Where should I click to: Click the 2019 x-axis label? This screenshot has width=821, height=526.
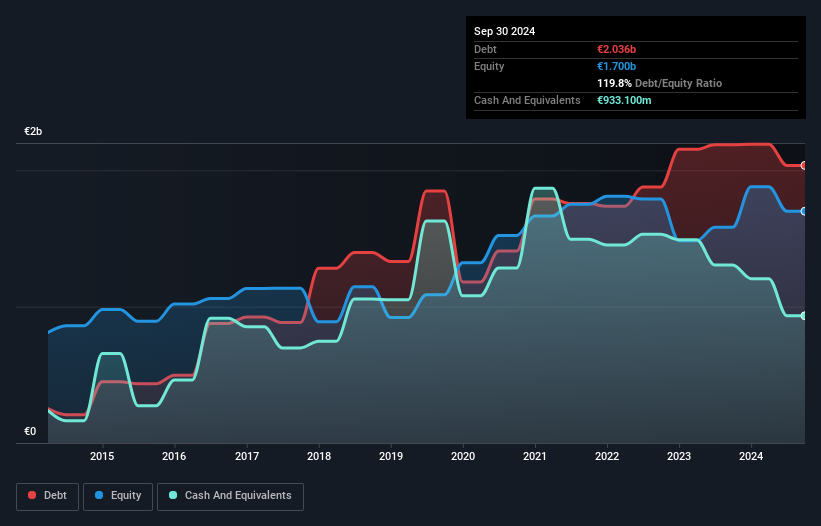pyautogui.click(x=391, y=456)
